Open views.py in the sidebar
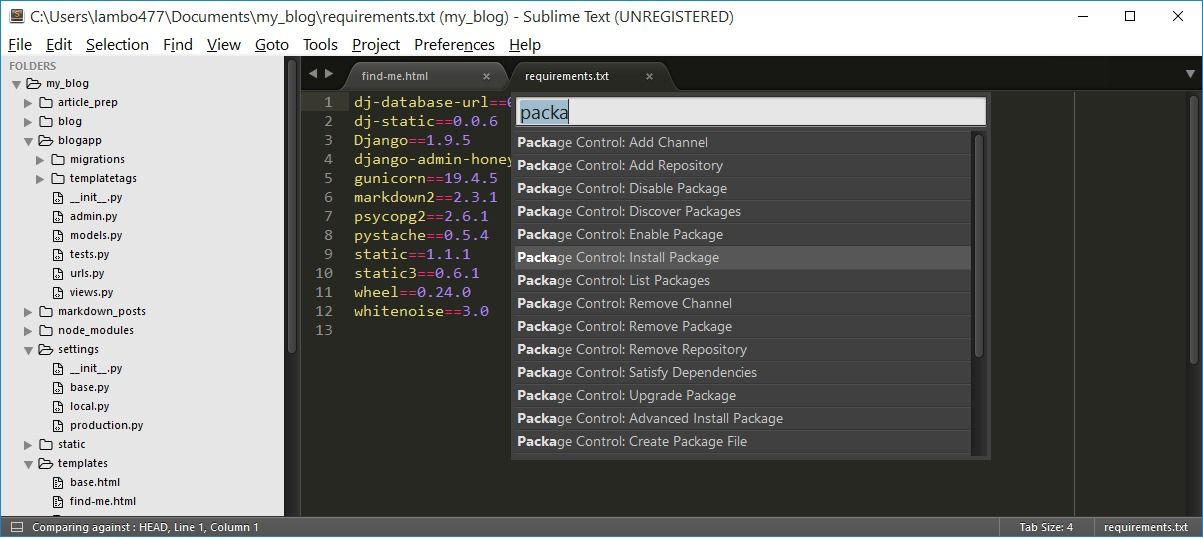1203x539 pixels. 91,292
